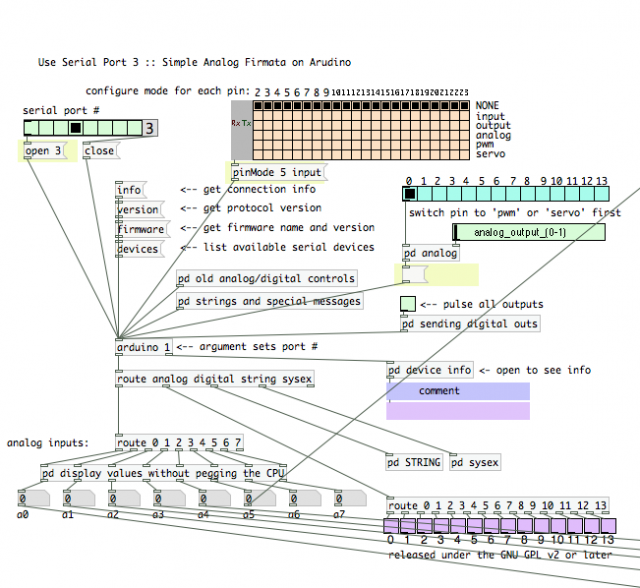Click the a4 number box
This screenshot has height=588, width=640.
[215, 499]
